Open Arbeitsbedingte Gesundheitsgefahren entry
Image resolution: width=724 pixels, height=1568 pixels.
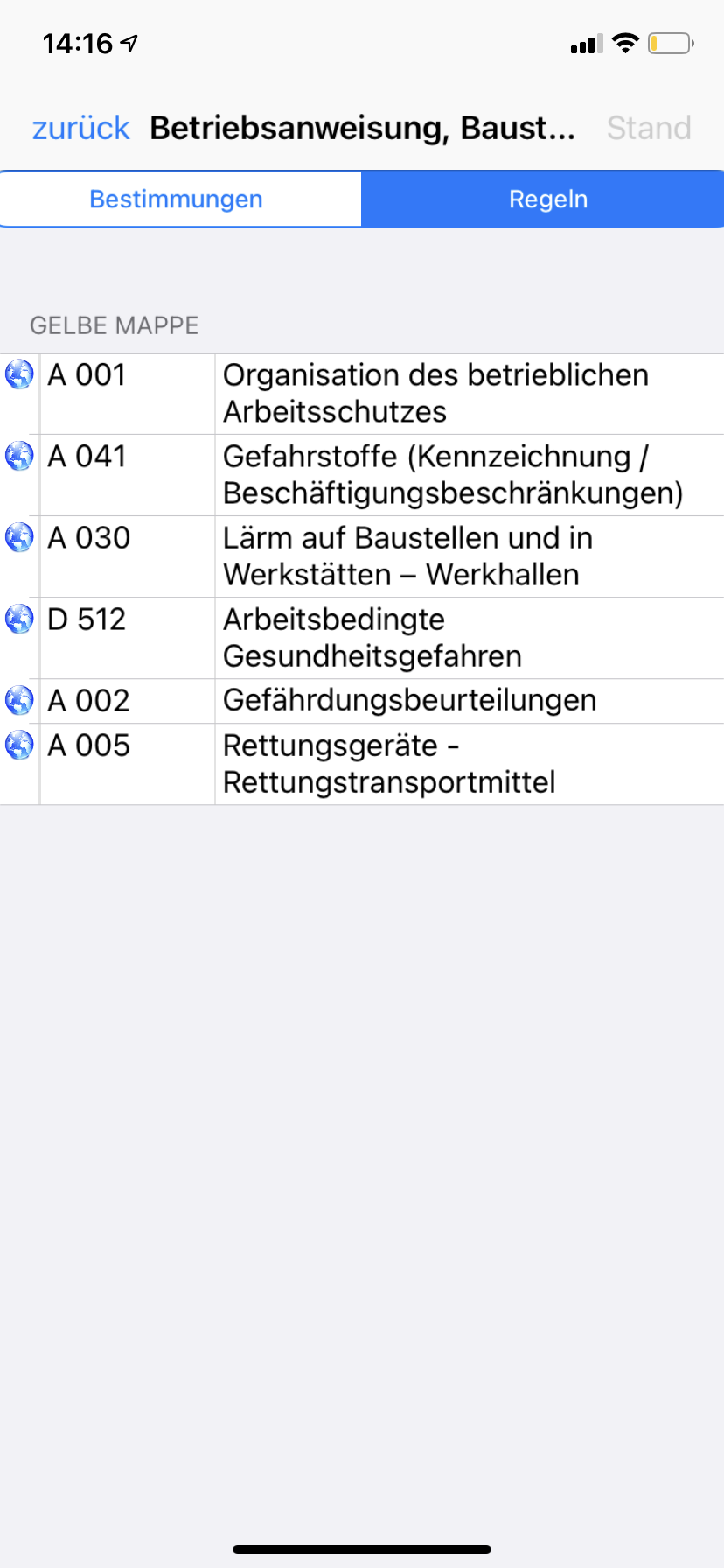click(362, 638)
